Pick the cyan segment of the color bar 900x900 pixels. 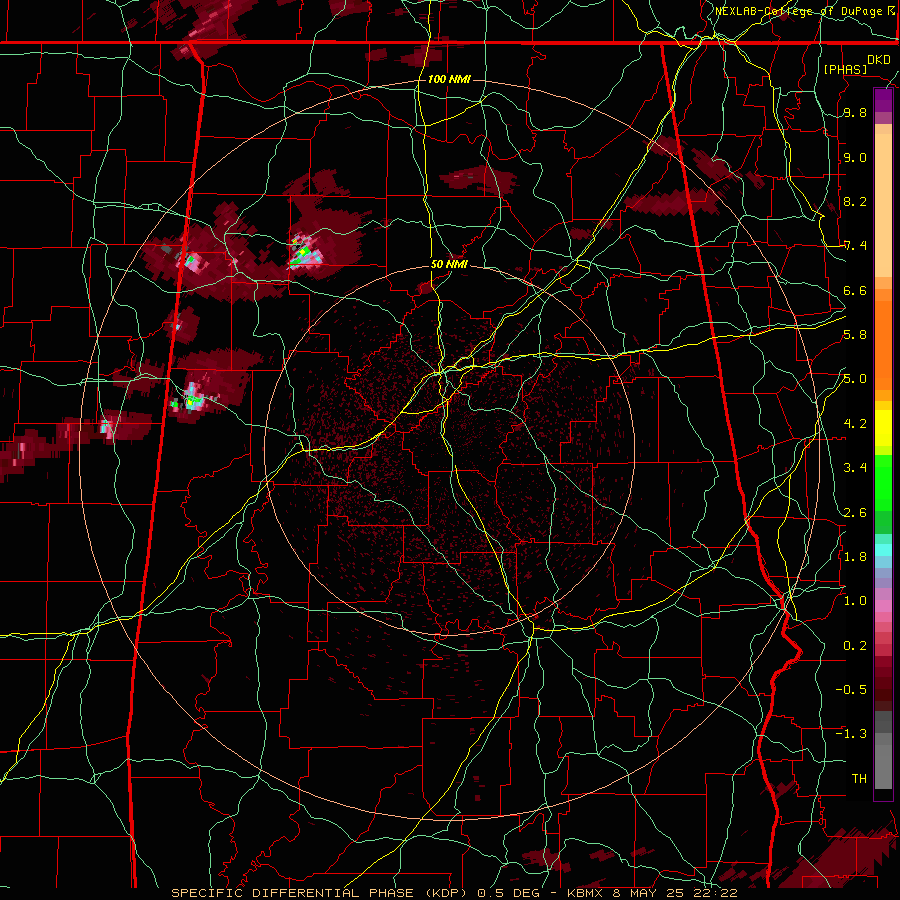[883, 550]
